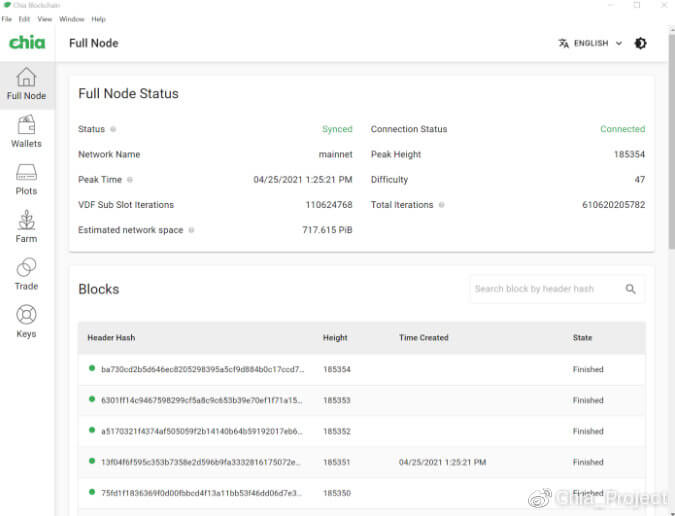Open the Edit menu

pyautogui.click(x=24, y=19)
